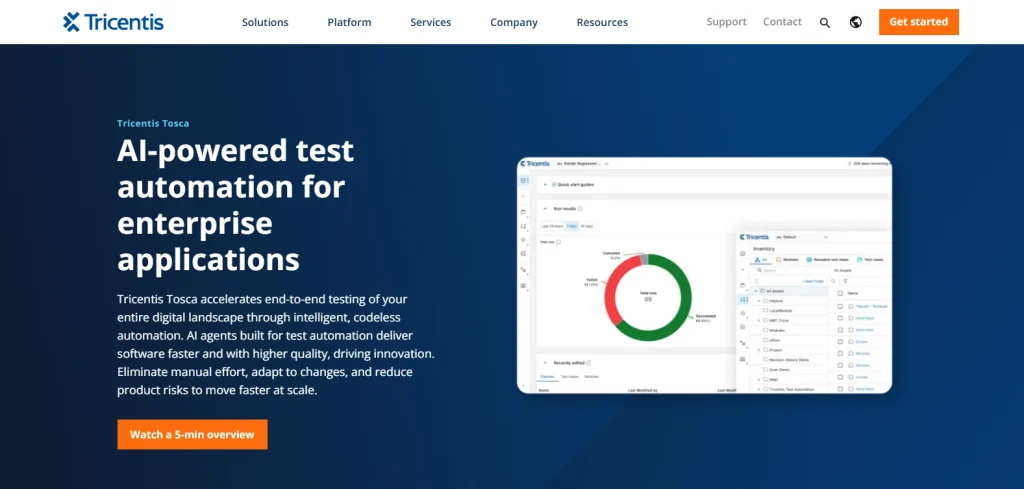Select the All tab in Inventory
Viewport: 1024px width, 489px height.
pyautogui.click(x=761, y=259)
